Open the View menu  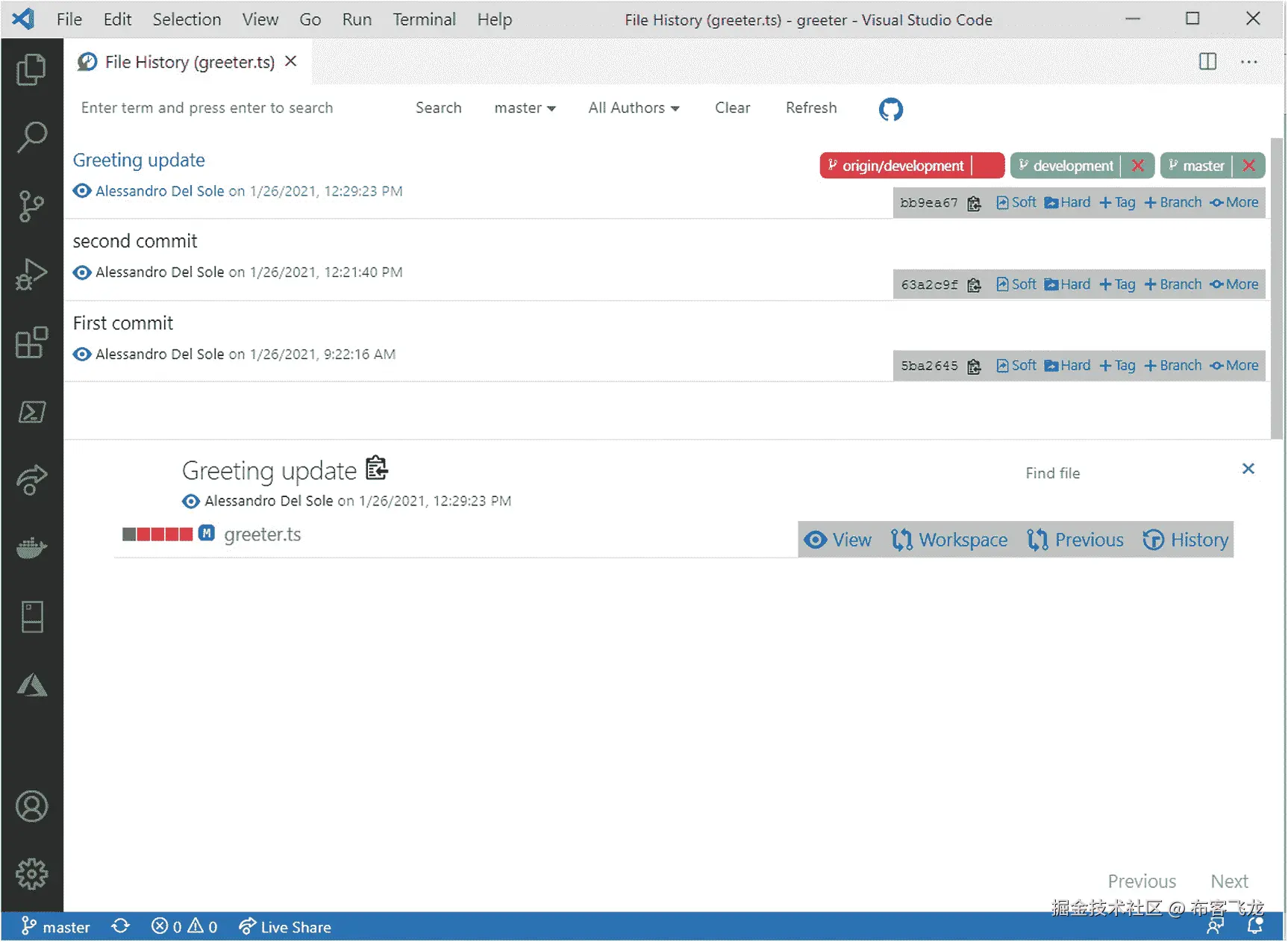click(x=260, y=19)
